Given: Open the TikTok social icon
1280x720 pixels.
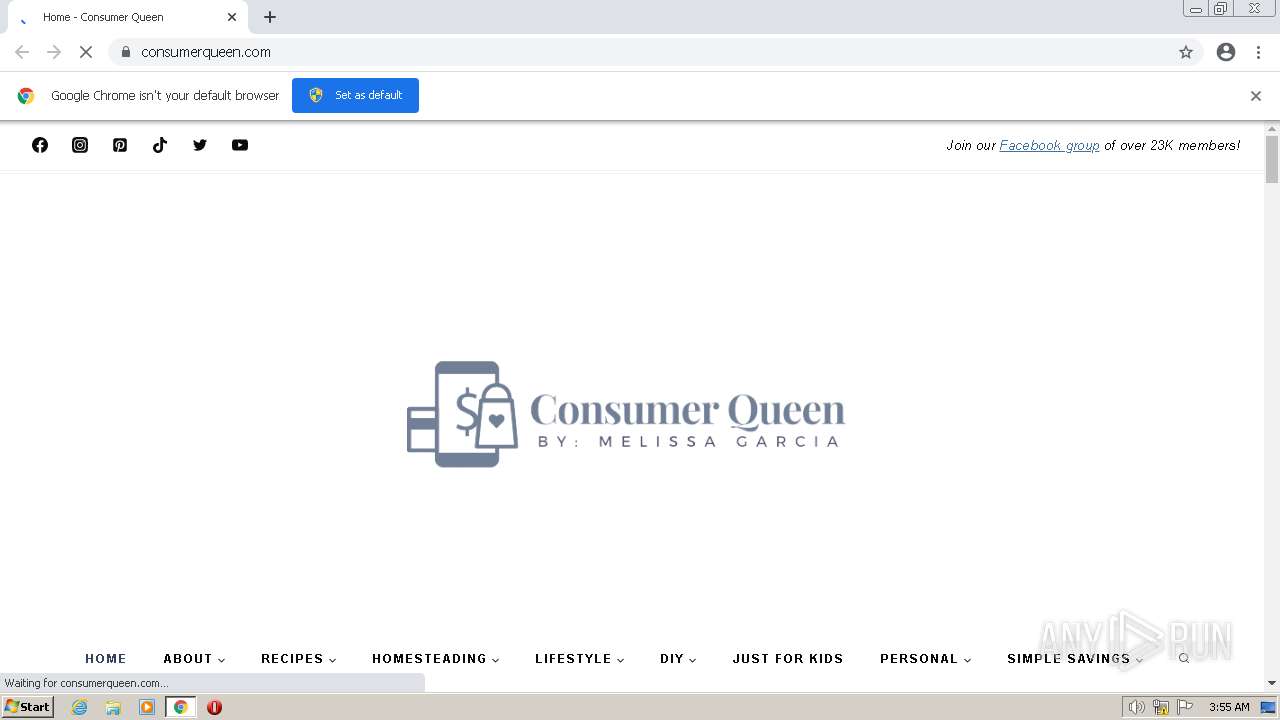Looking at the screenshot, I should pos(160,145).
